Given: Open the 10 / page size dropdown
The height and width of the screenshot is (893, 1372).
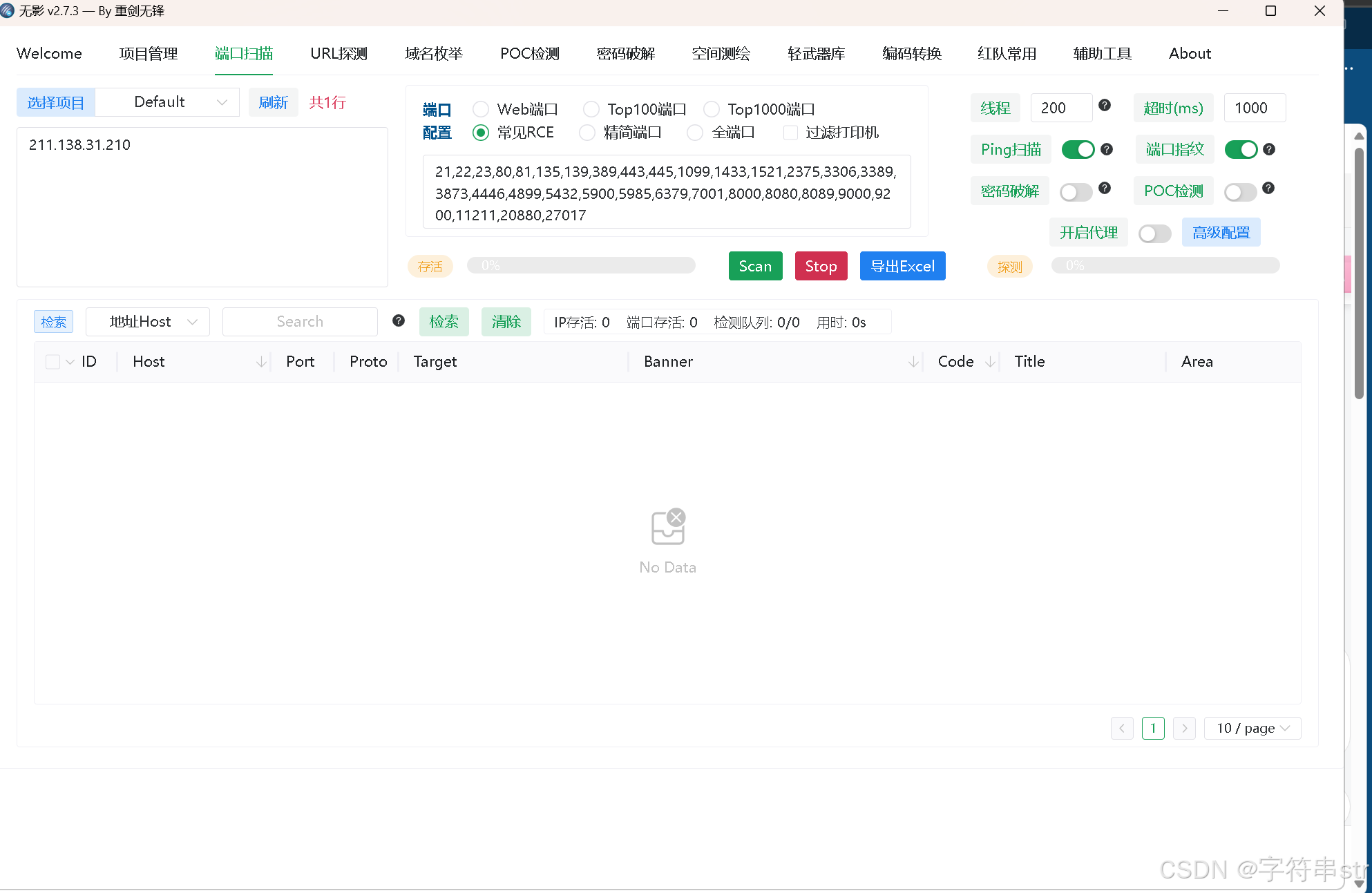Looking at the screenshot, I should pyautogui.click(x=1252, y=728).
